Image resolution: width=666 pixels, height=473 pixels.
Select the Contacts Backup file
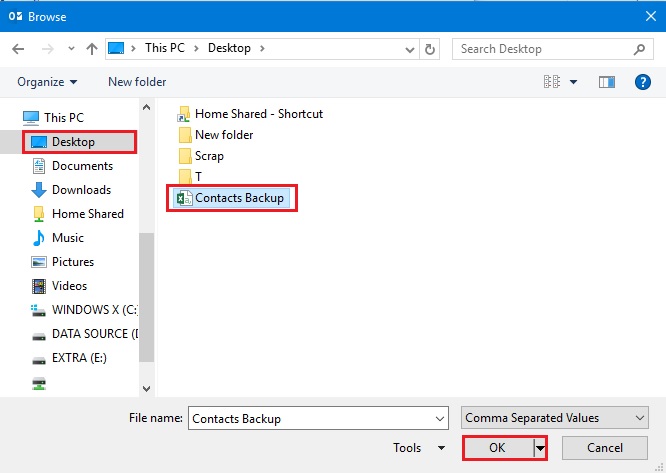pyautogui.click(x=238, y=198)
